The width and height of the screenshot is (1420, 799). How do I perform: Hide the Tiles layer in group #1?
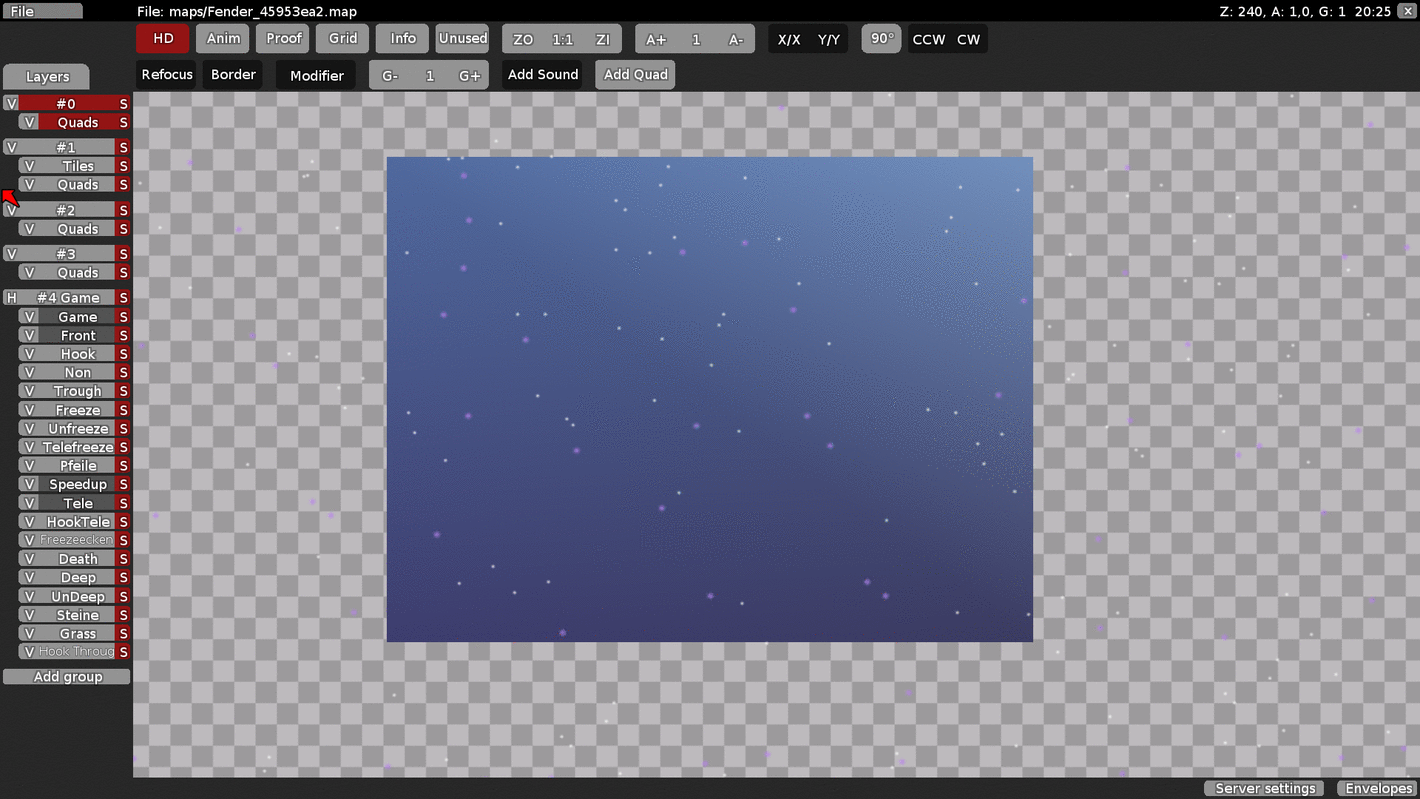(29, 166)
